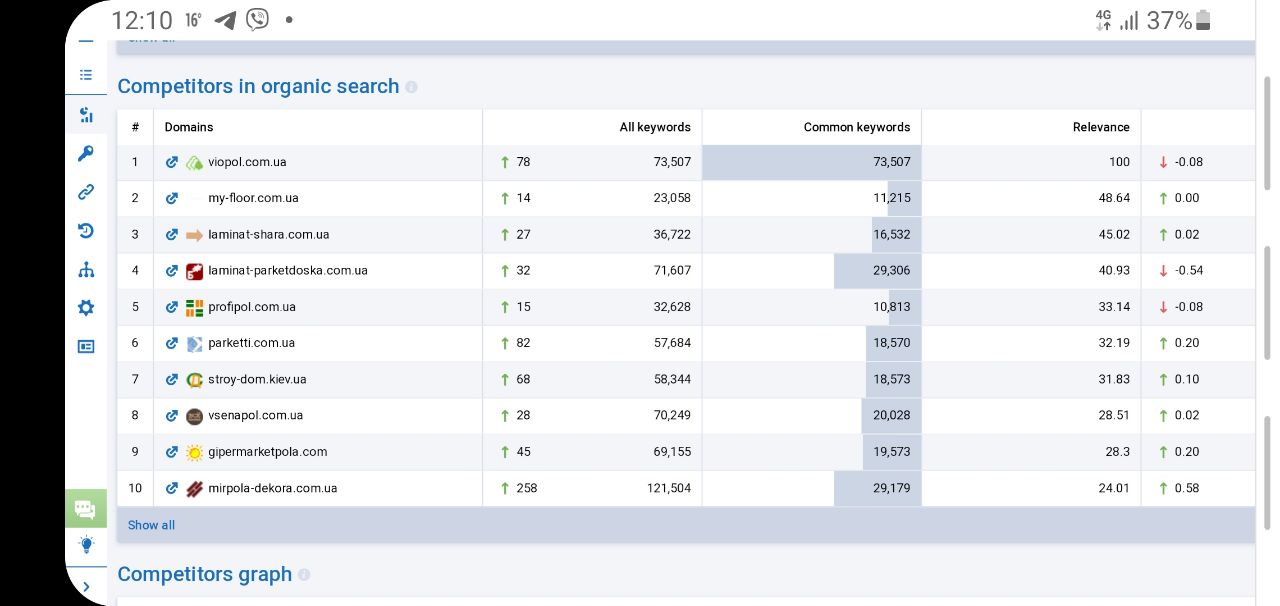
Task: Open laminat-parketdoska.com.ua domain link
Action: [x=288, y=271]
